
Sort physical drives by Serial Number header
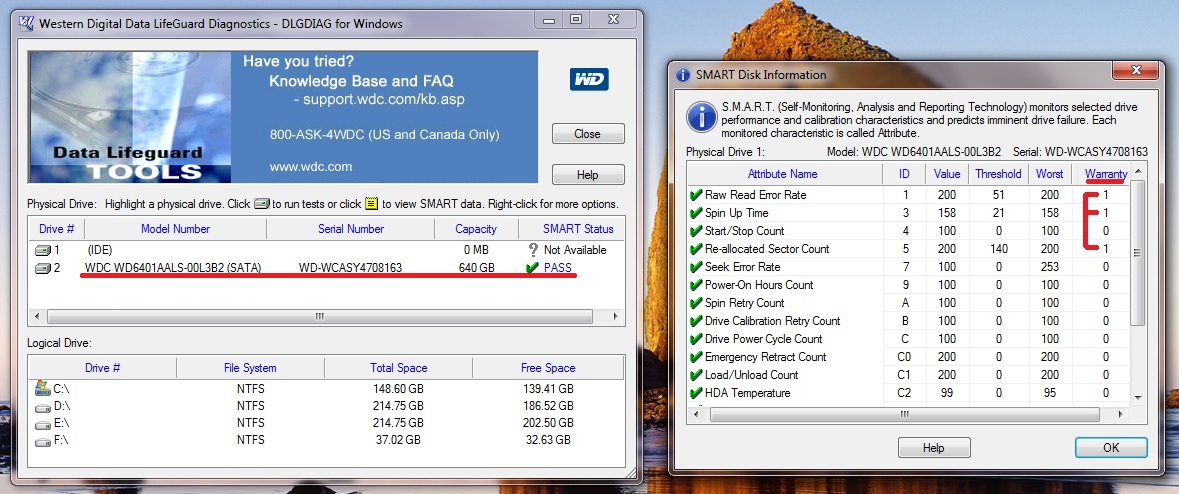click(350, 229)
